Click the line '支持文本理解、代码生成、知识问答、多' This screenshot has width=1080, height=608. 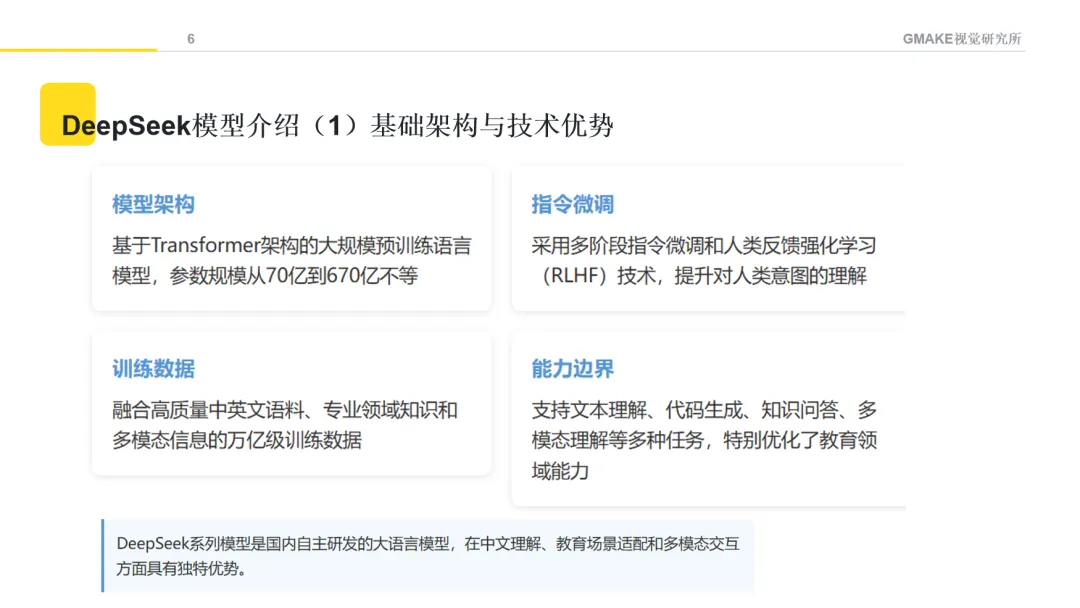click(704, 410)
